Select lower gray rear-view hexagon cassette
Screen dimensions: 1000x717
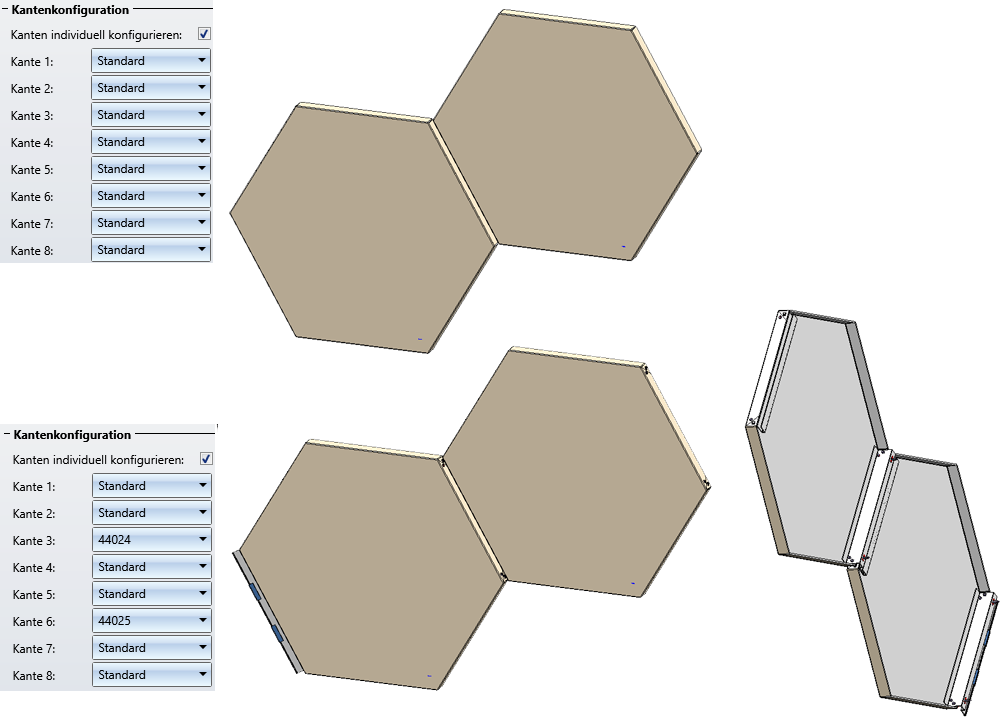[923, 579]
